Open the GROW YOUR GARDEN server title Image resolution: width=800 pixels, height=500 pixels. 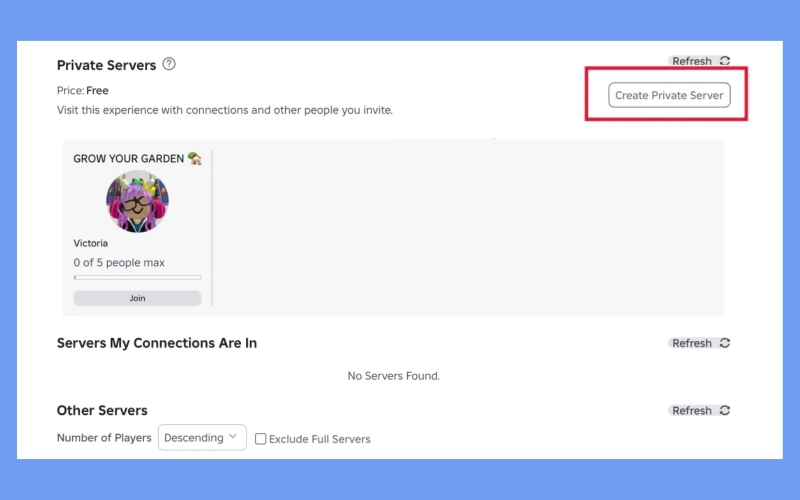(128, 159)
